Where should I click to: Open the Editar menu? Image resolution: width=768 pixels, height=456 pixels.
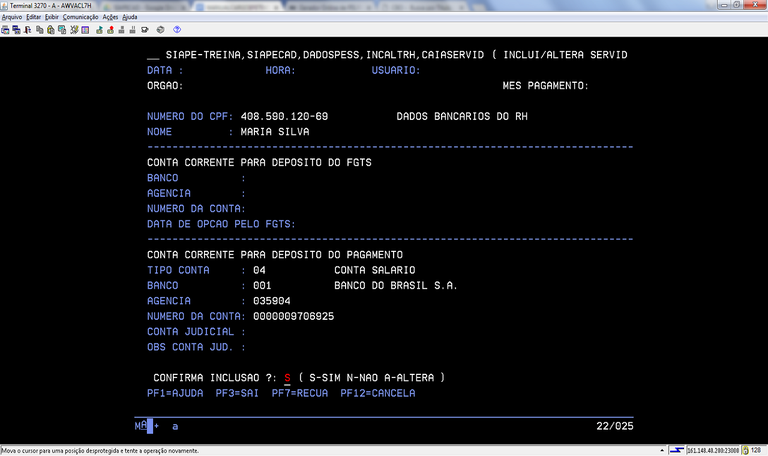coord(34,17)
